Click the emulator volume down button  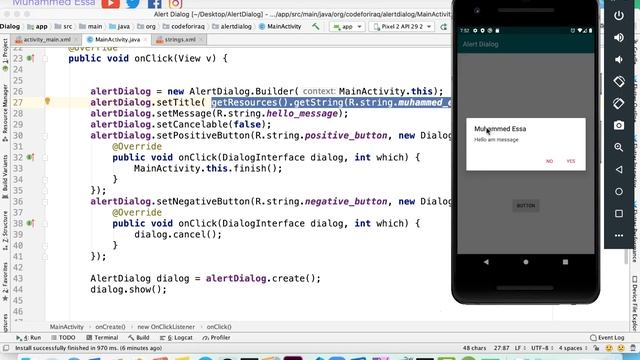(619, 60)
